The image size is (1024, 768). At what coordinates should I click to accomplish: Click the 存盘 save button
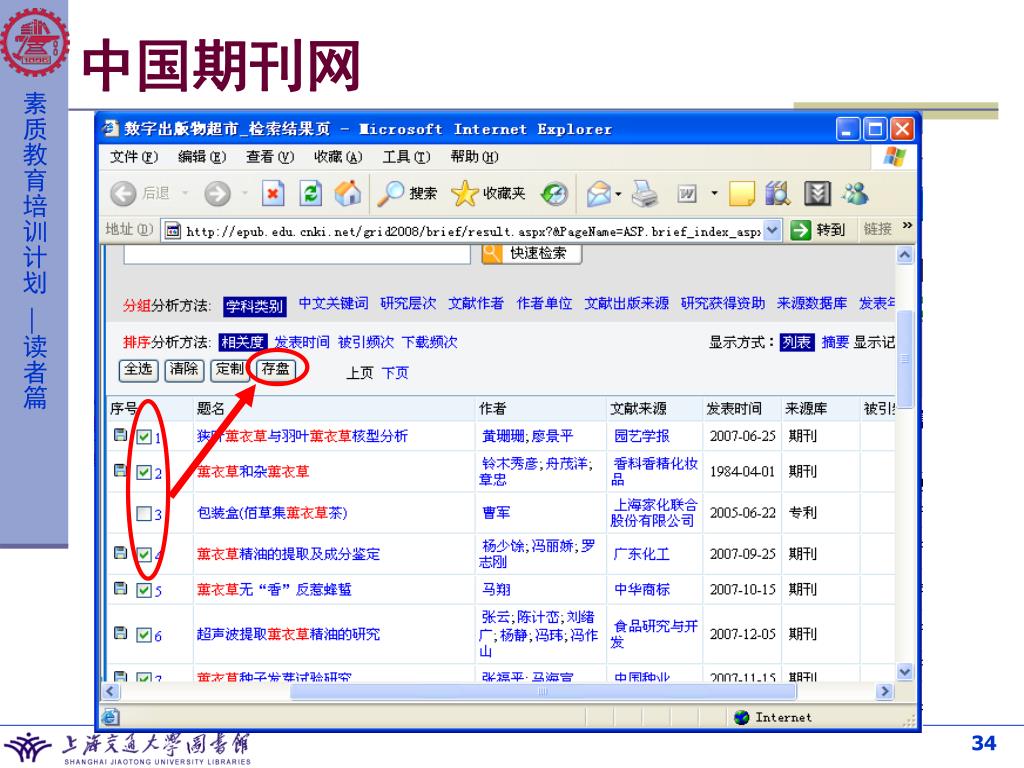tap(276, 370)
